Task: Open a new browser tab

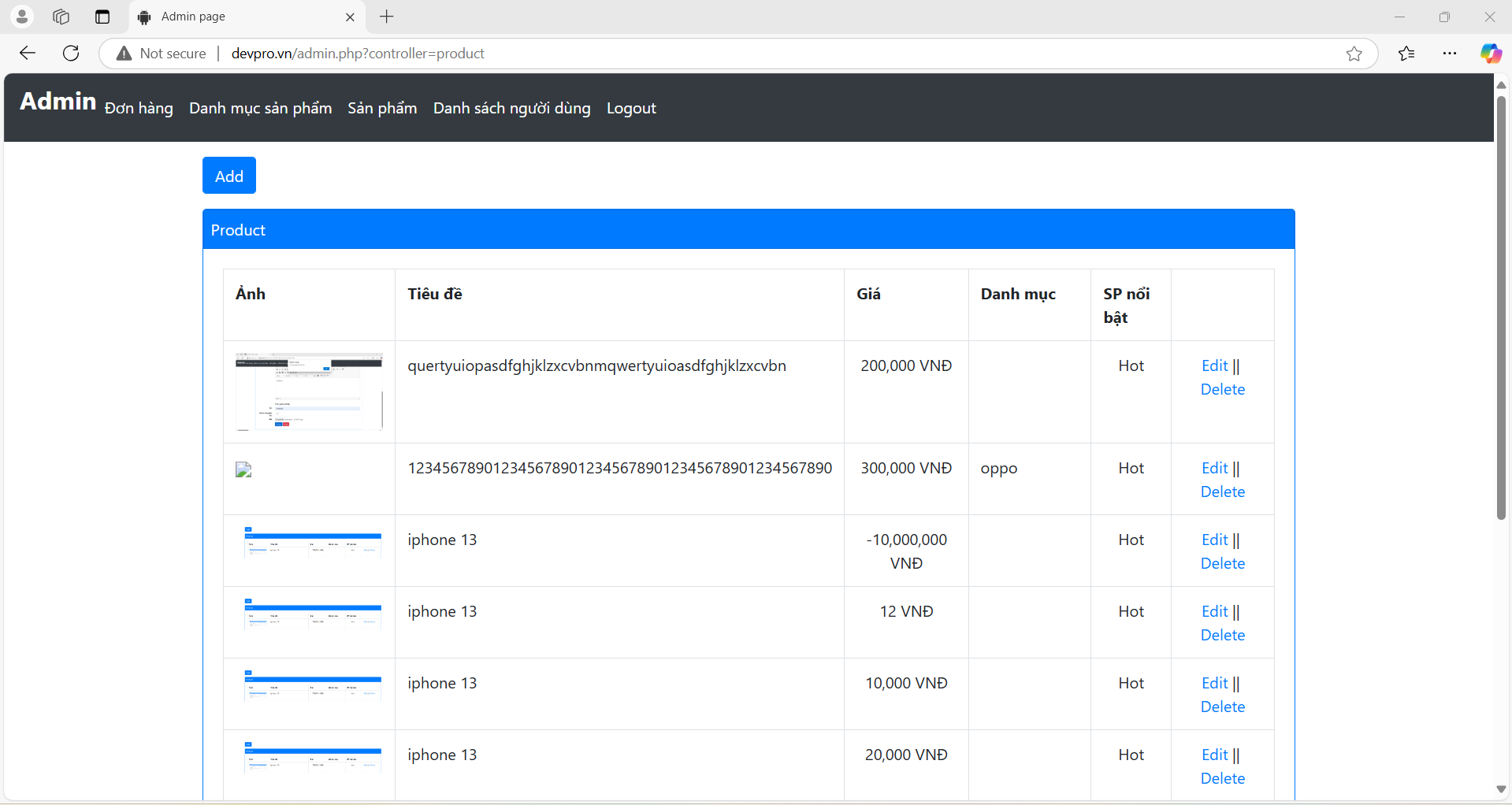Action: tap(386, 17)
